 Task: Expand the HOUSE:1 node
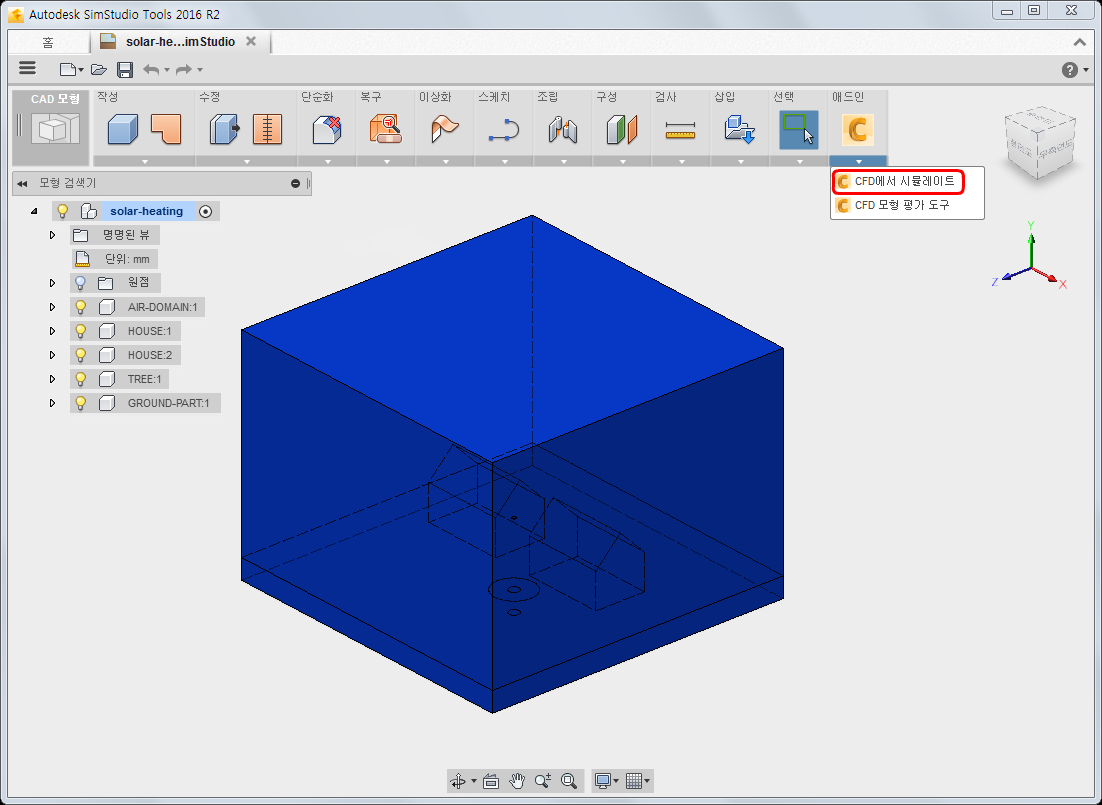click(52, 331)
